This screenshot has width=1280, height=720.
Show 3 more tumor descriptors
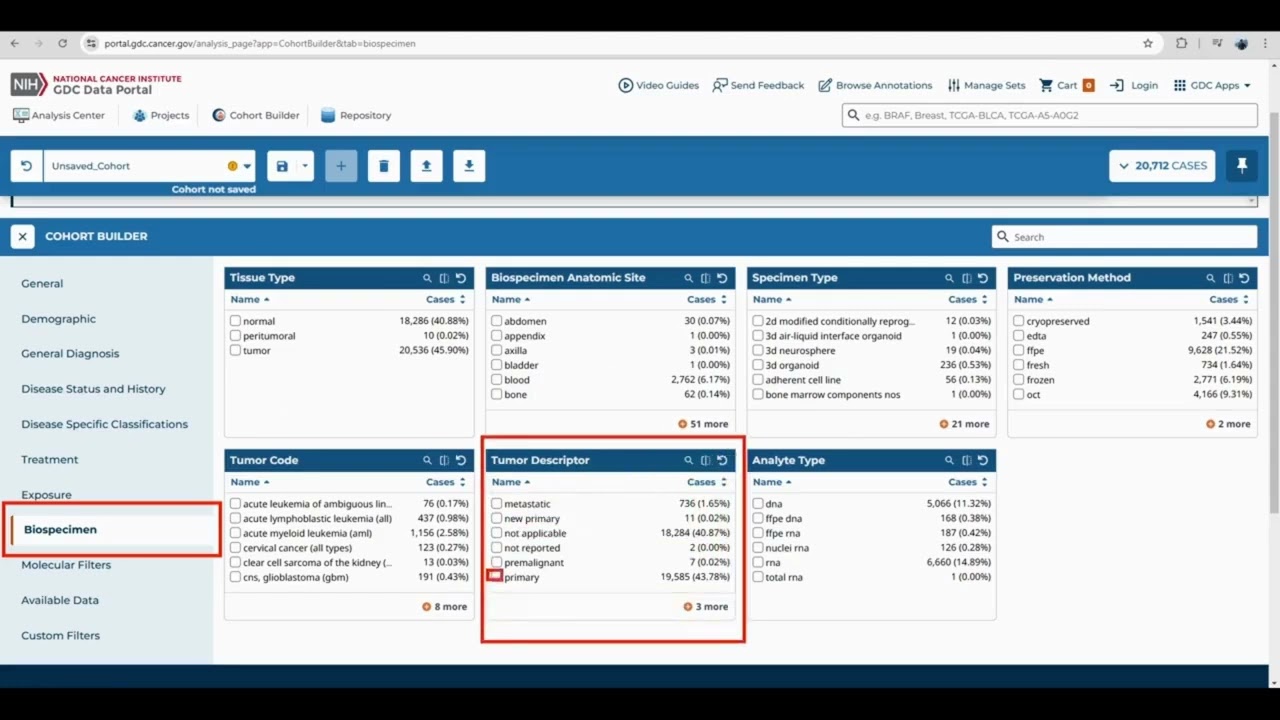pyautogui.click(x=706, y=606)
